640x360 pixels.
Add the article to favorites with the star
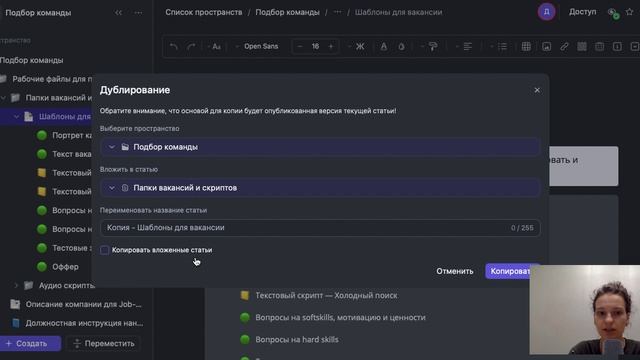point(629,12)
